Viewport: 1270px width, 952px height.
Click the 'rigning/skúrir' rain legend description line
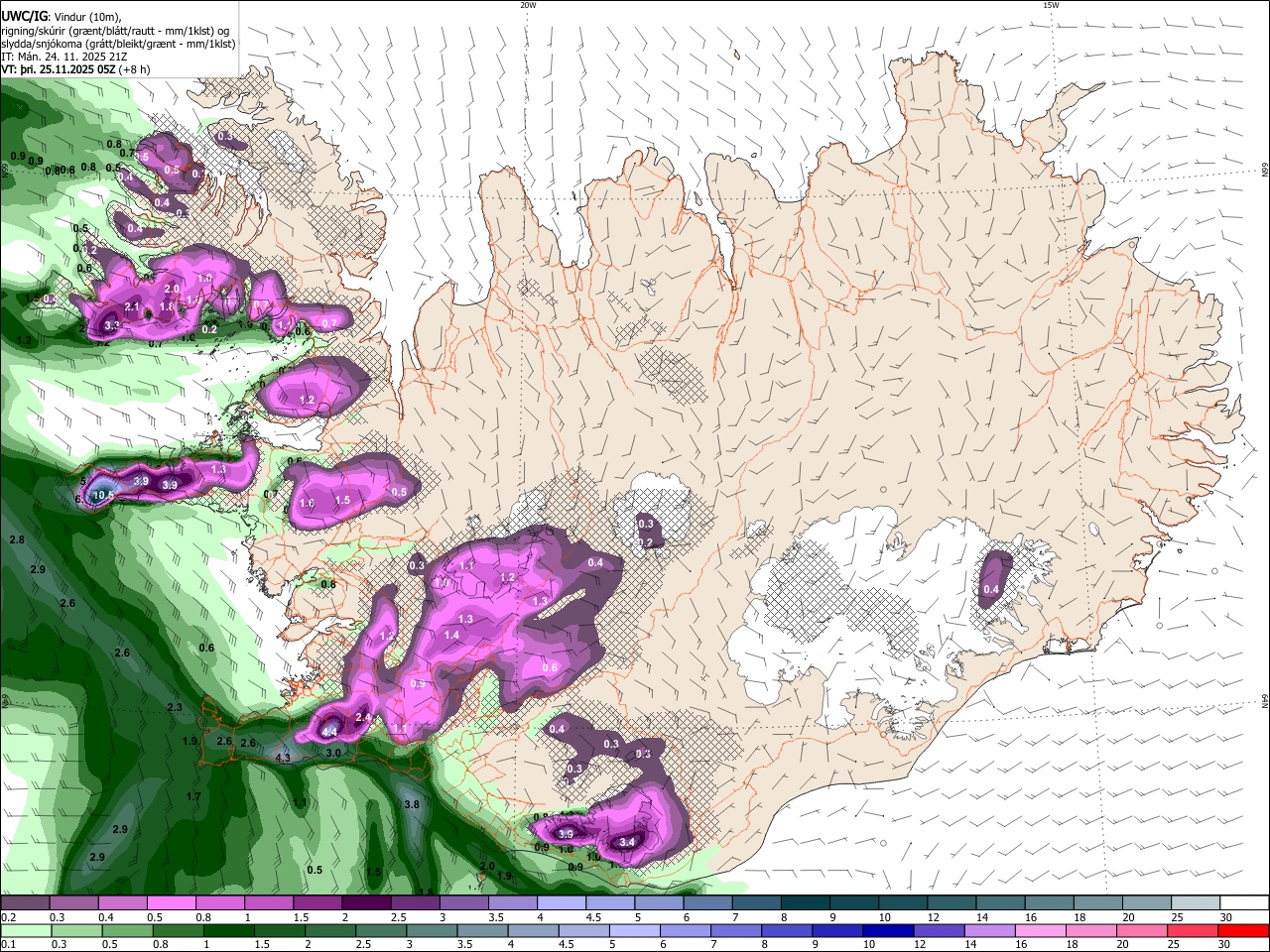[x=115, y=30]
